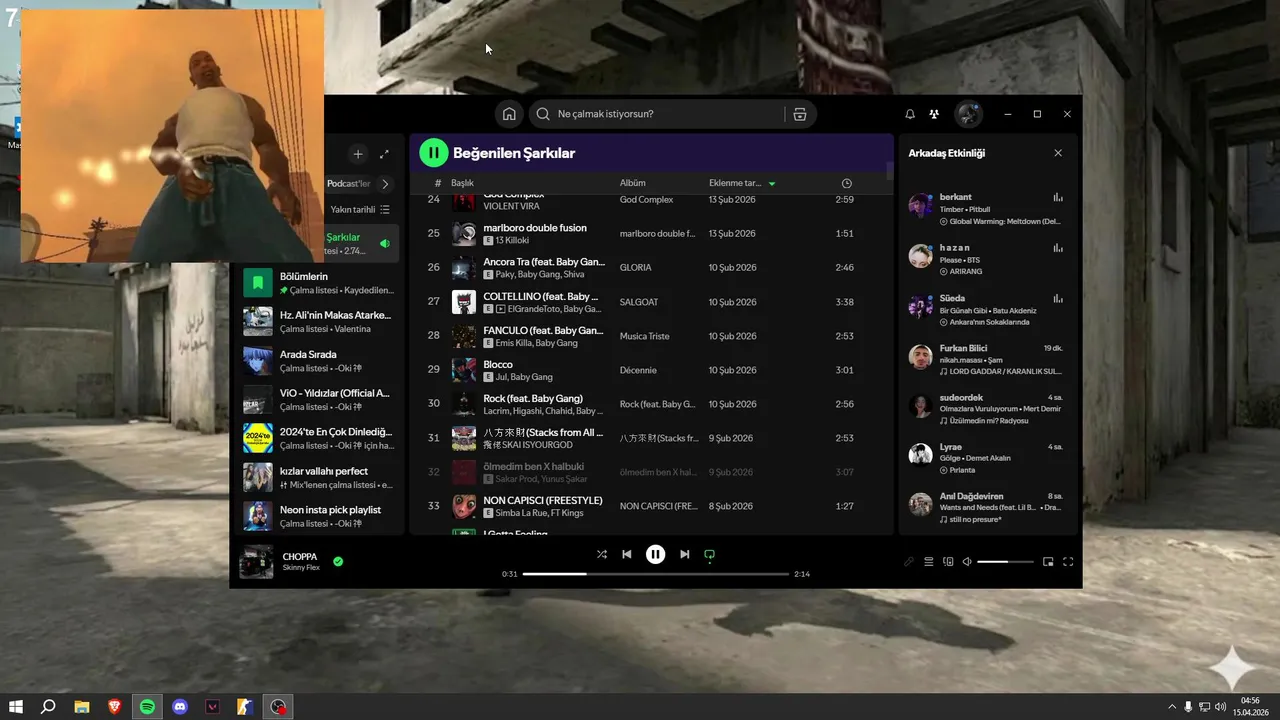Select 'NON CAPISCI (FREESTYLE)' track
This screenshot has width=1280, height=720.
coord(543,500)
